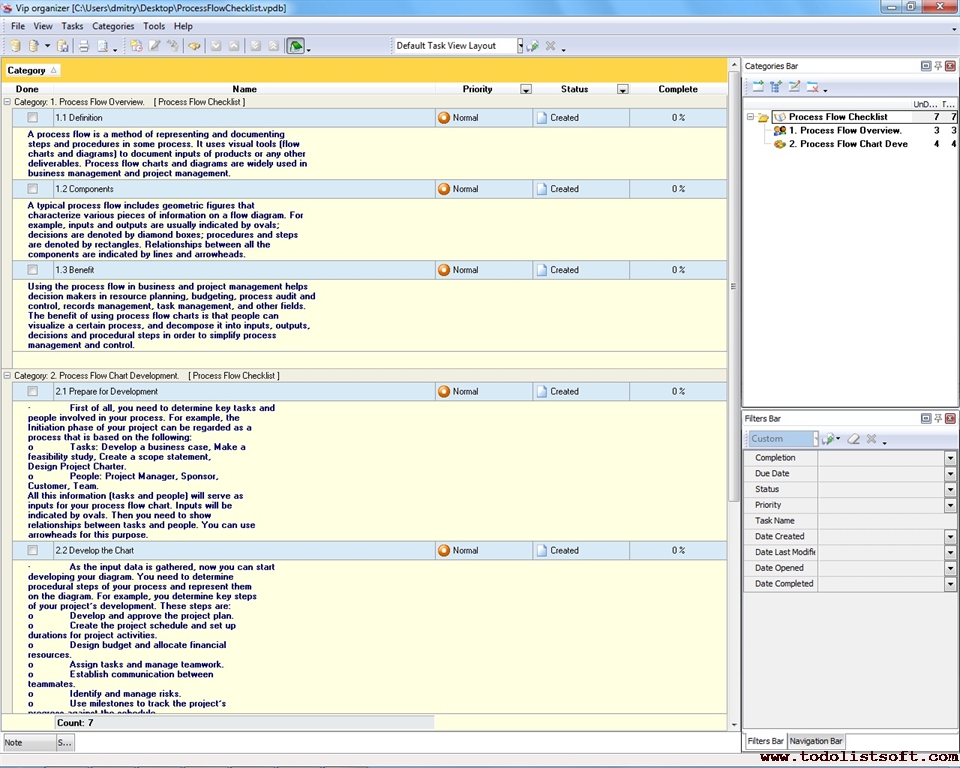960x768 pixels.
Task: Click the first Categories Bar toolbar icon
Action: [x=758, y=87]
